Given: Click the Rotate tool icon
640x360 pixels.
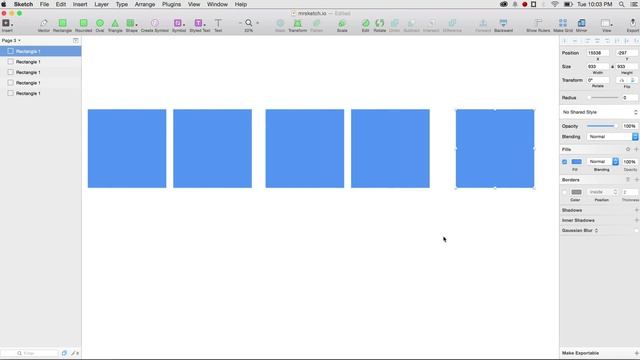Looking at the screenshot, I should 380,25.
